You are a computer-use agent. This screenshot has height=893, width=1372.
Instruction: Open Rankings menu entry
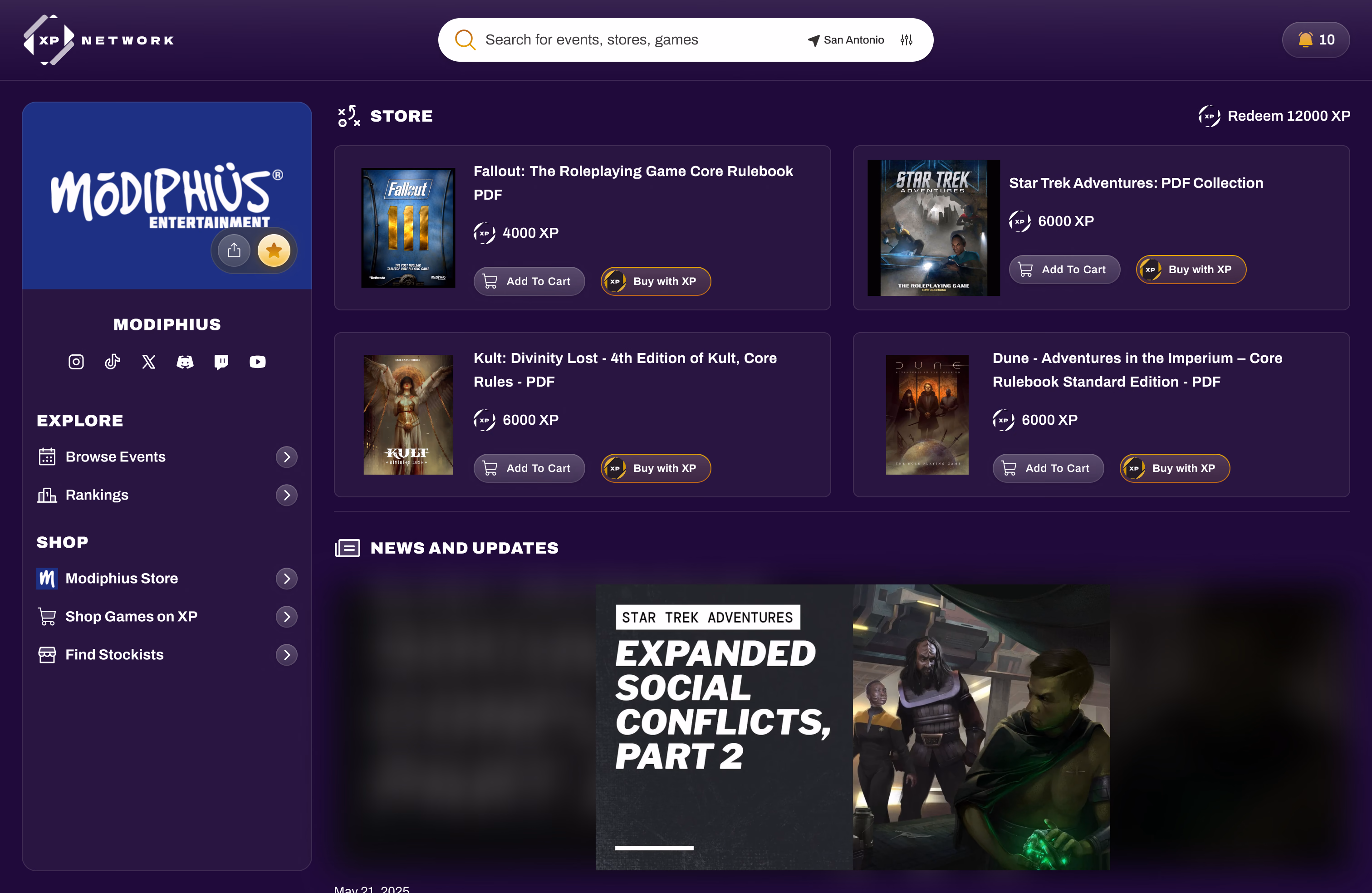point(167,495)
